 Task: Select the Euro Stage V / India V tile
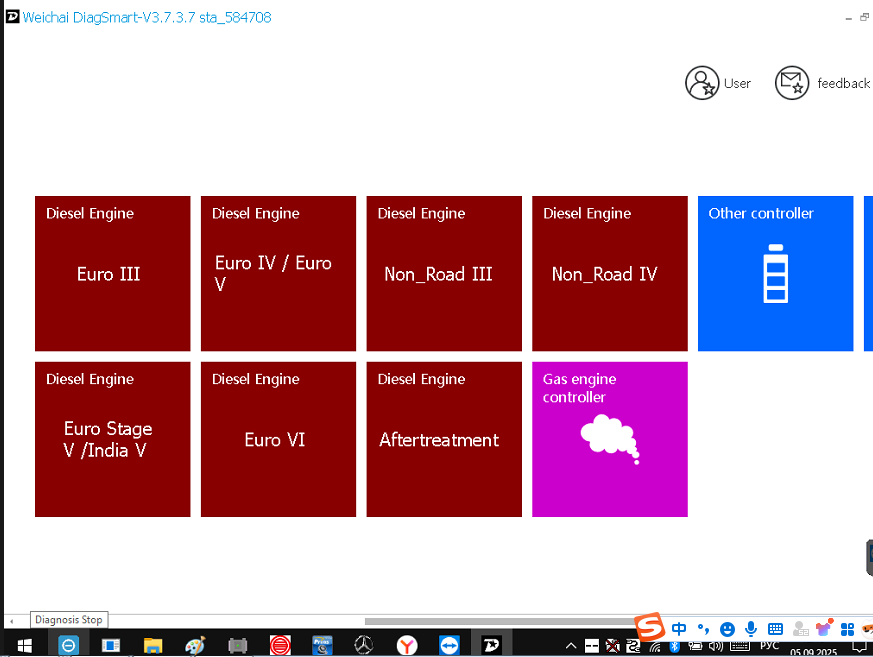(112, 439)
